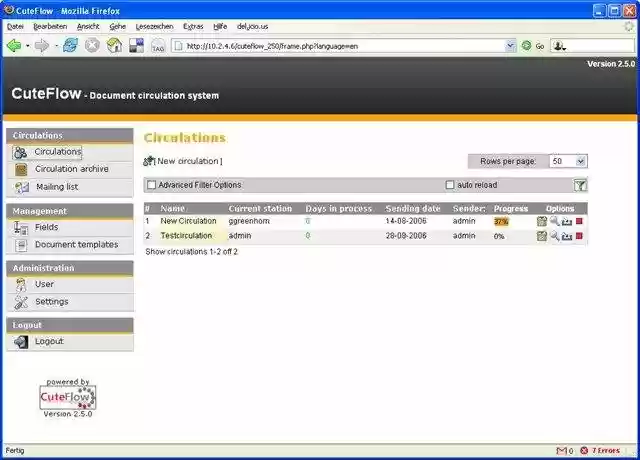640x460 pixels.
Task: Sort by Days in process header
Action: (x=339, y=208)
